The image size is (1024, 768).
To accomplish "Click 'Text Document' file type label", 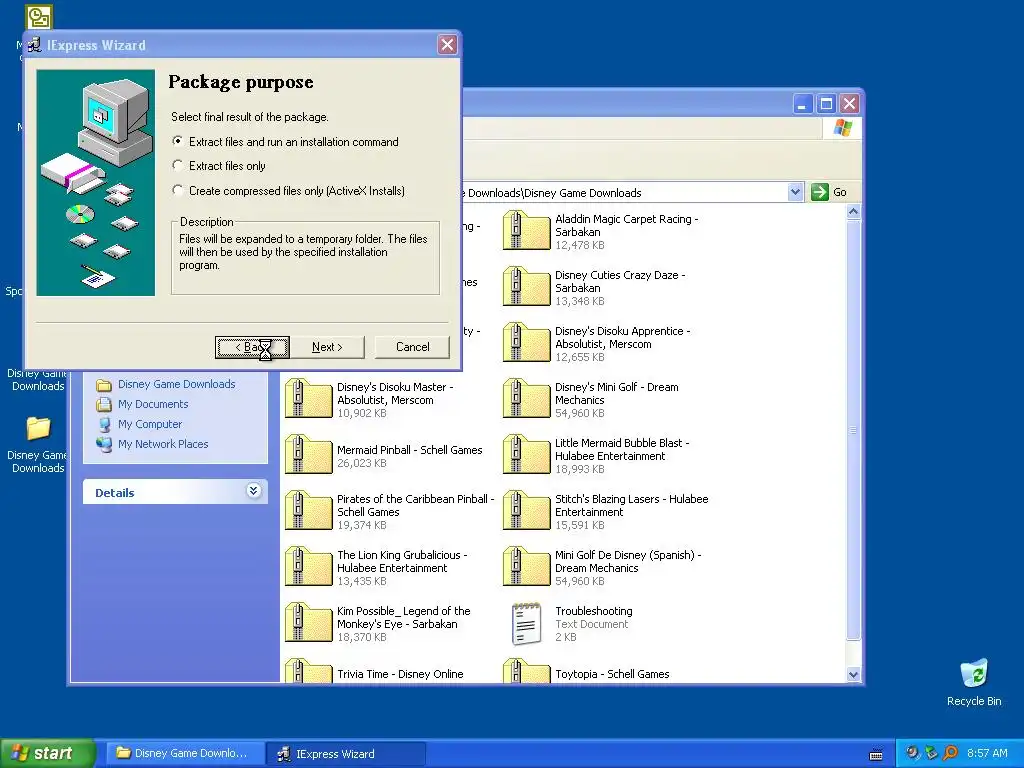I will [x=592, y=624].
